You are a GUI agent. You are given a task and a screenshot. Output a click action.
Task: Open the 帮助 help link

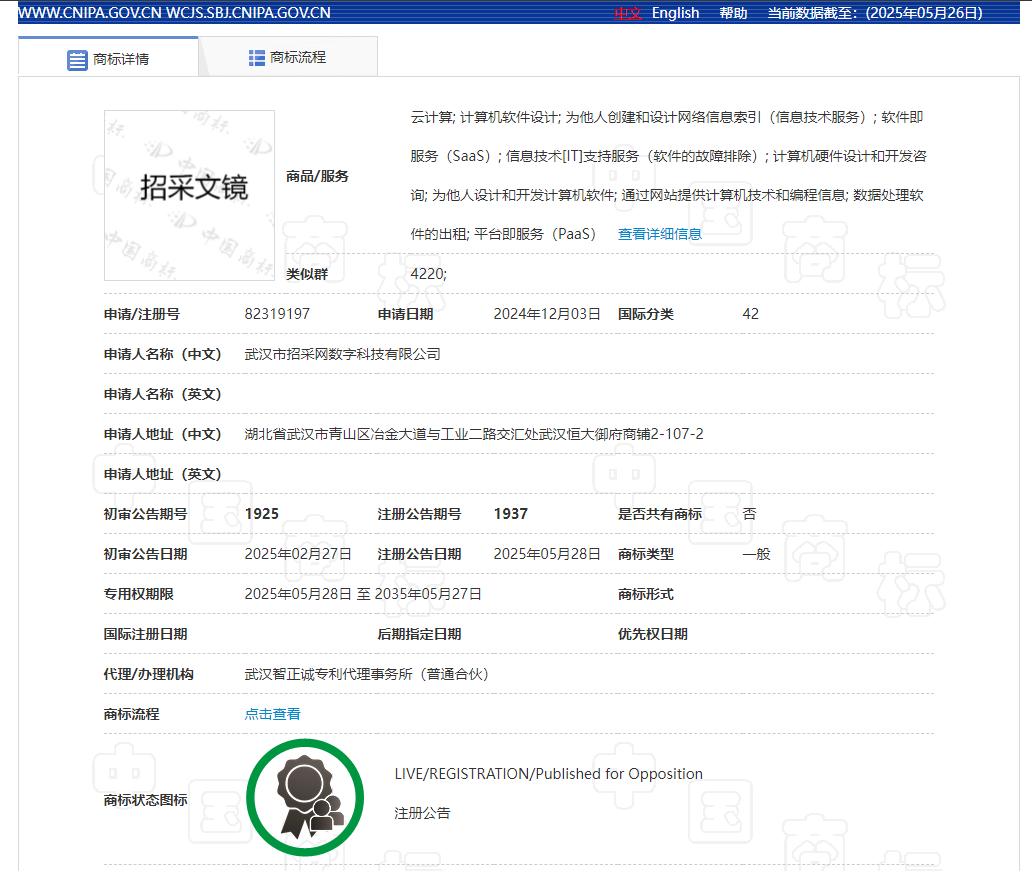(x=733, y=13)
